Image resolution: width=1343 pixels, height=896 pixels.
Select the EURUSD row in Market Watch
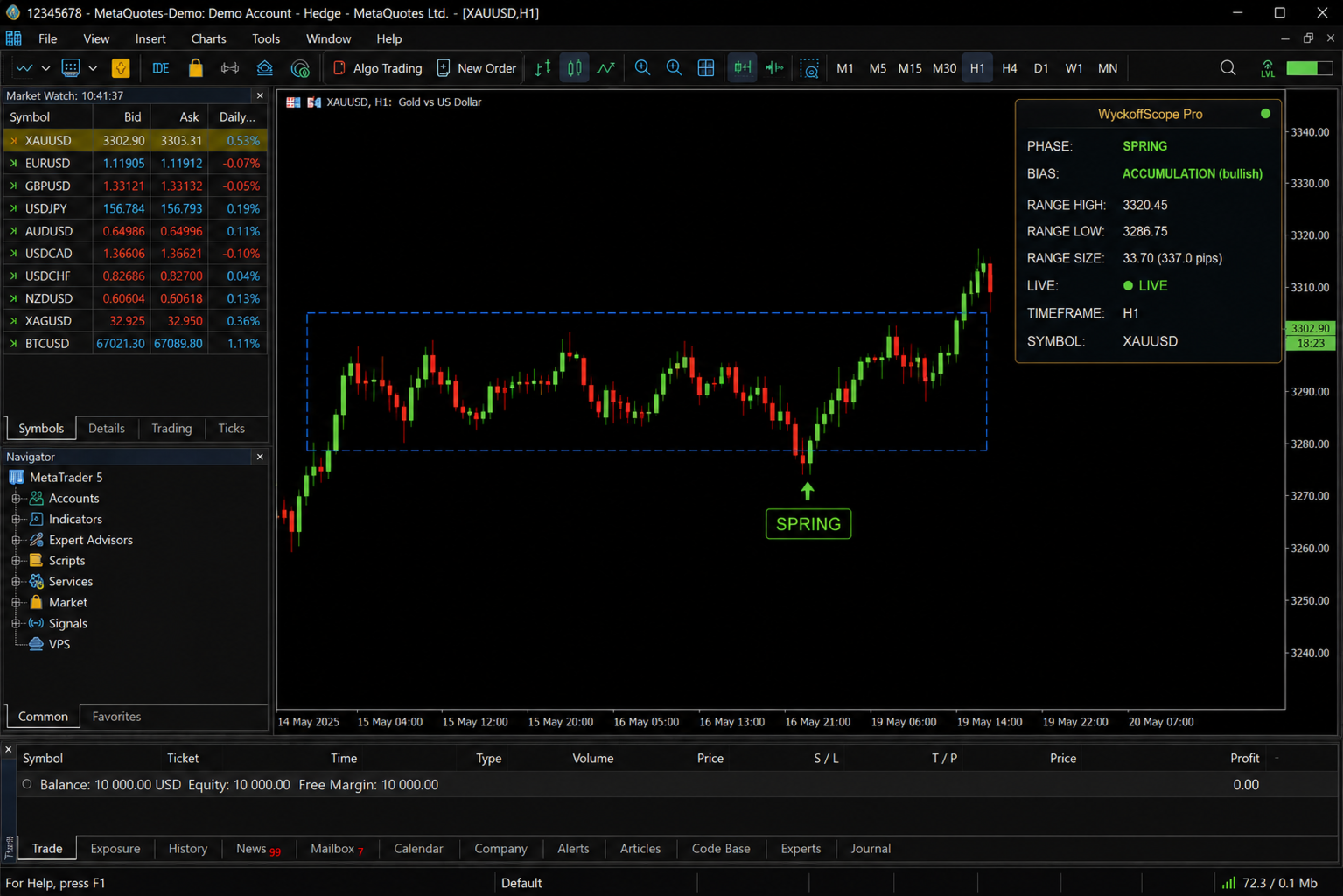point(136,163)
